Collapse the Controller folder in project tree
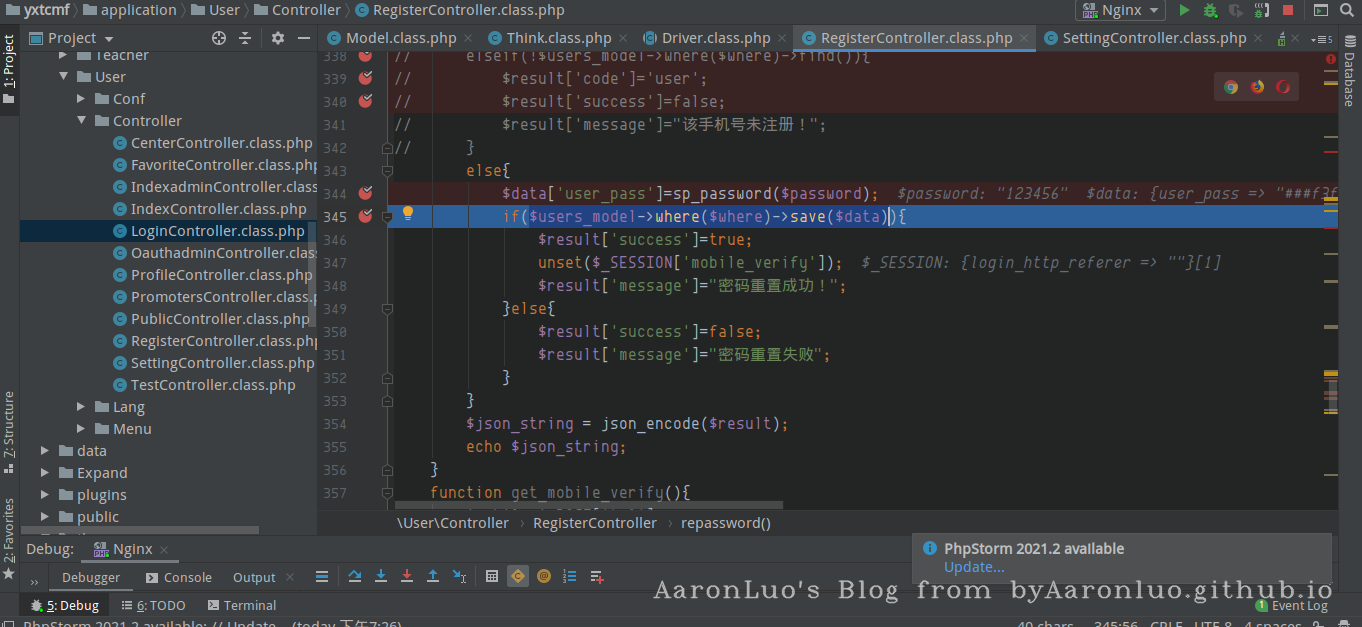 [83, 121]
